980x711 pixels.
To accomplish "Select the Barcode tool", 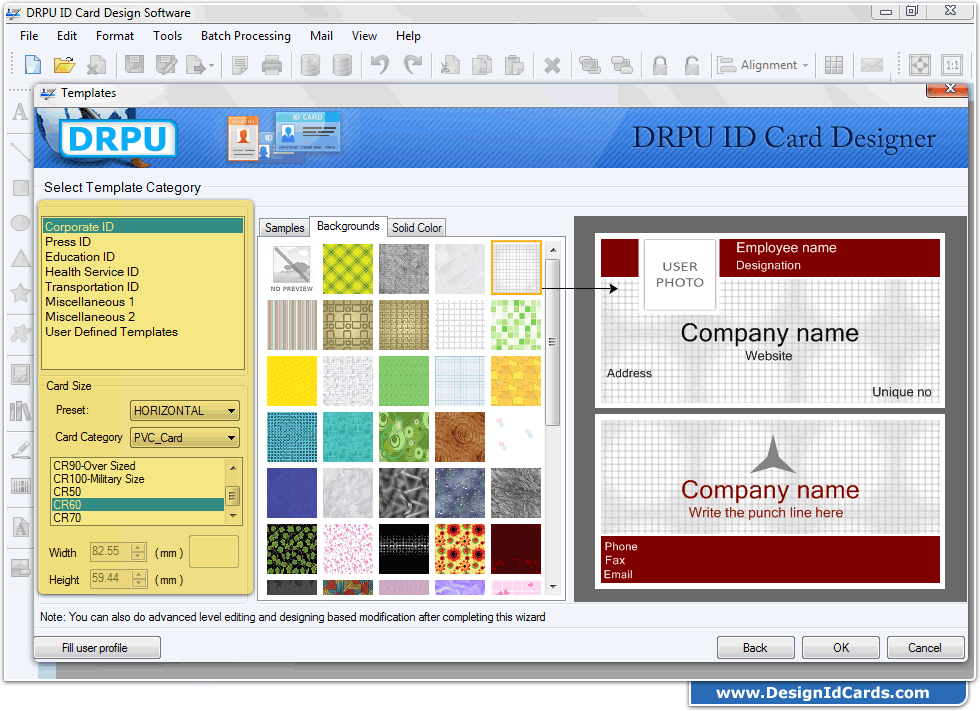I will coord(19,485).
